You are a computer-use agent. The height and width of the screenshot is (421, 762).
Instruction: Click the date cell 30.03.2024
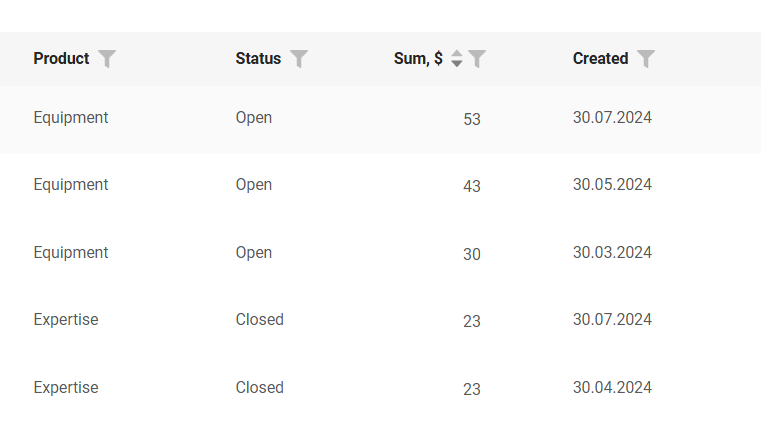(612, 253)
